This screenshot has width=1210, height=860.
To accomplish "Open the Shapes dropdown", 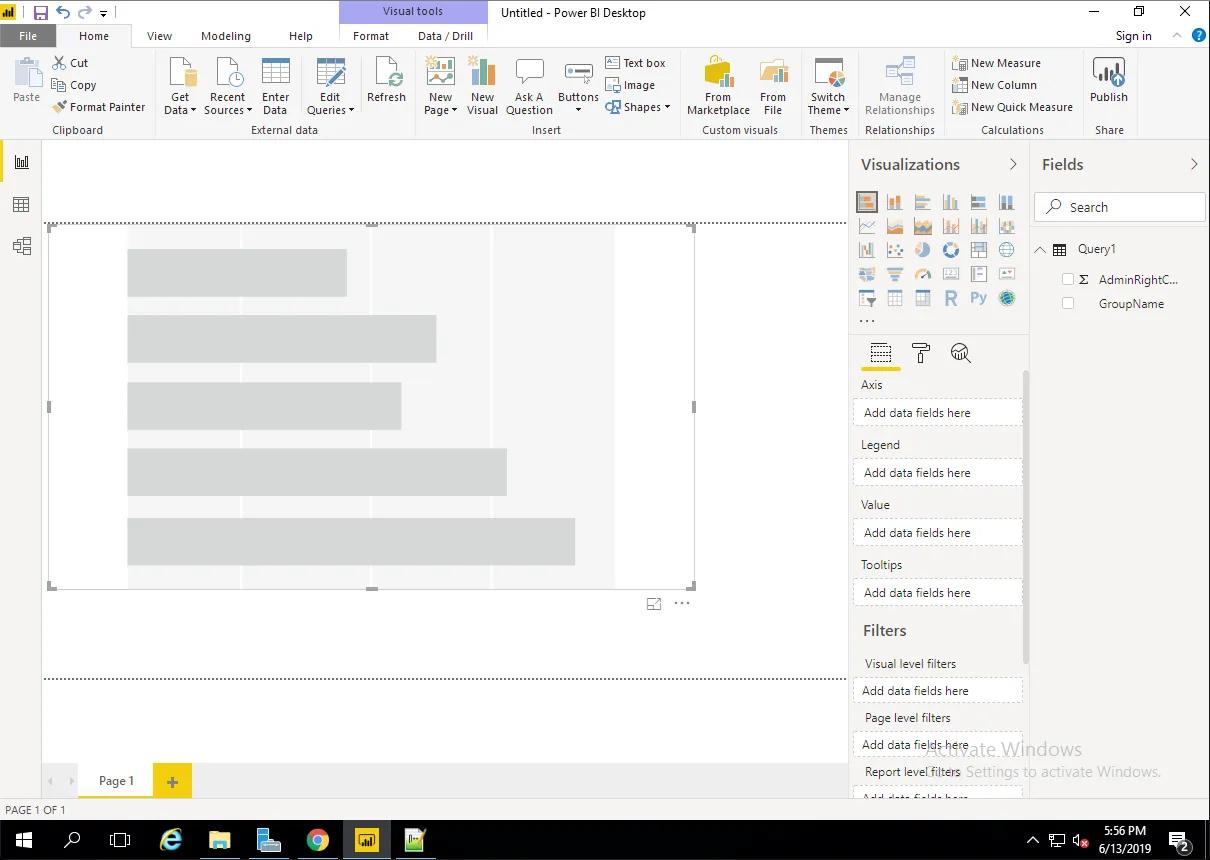I will (x=638, y=107).
